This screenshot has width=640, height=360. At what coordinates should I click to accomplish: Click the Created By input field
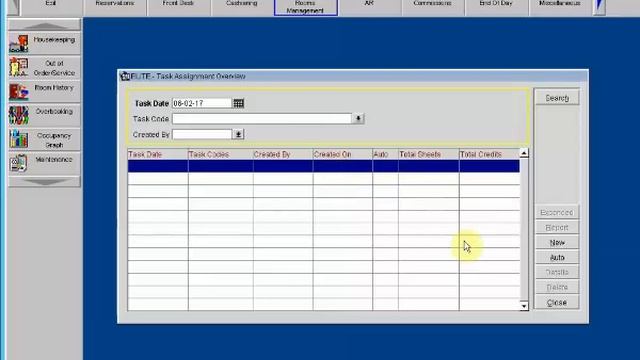[202, 134]
